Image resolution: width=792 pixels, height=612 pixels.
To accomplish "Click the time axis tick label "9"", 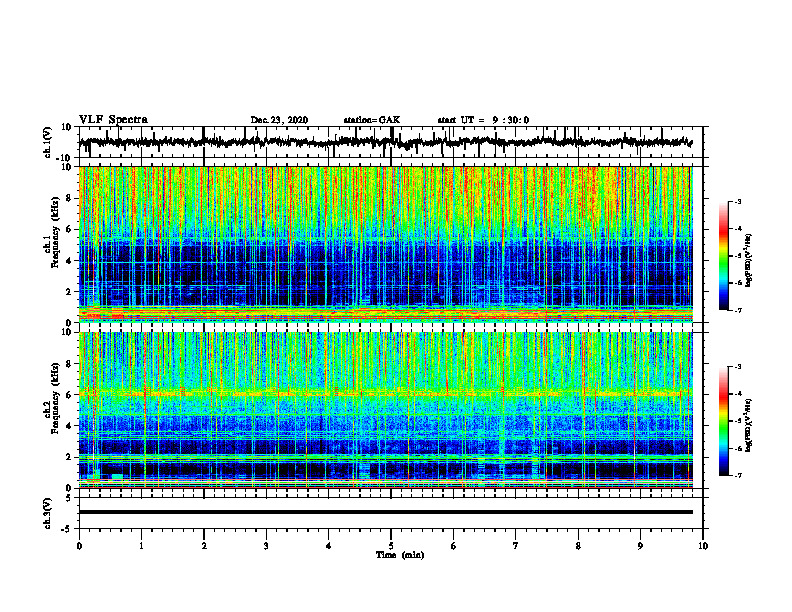I will coord(640,546).
